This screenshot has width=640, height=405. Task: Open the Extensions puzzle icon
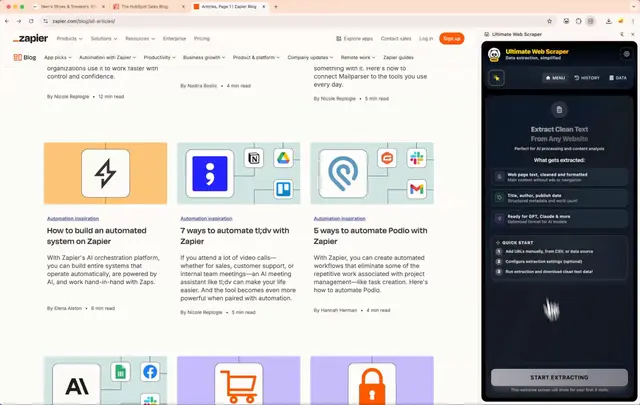click(x=578, y=21)
